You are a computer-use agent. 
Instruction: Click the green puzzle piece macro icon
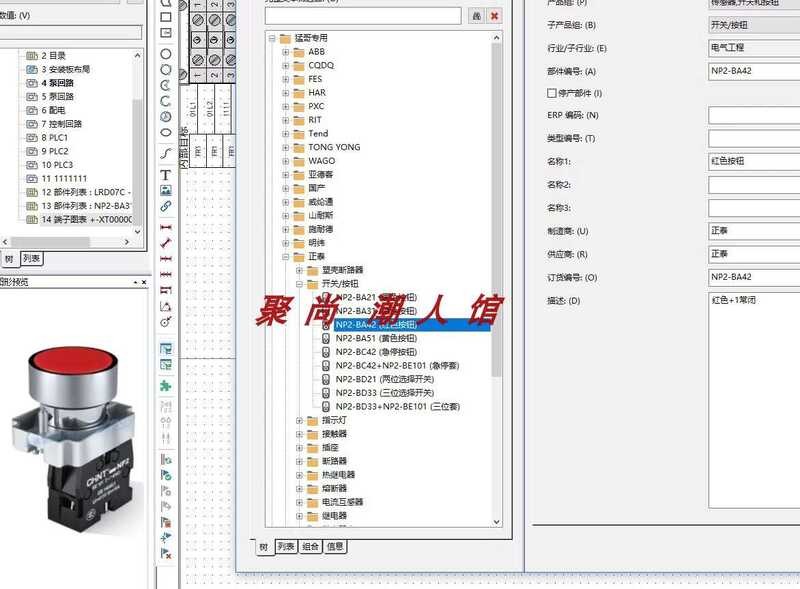pyautogui.click(x=166, y=385)
